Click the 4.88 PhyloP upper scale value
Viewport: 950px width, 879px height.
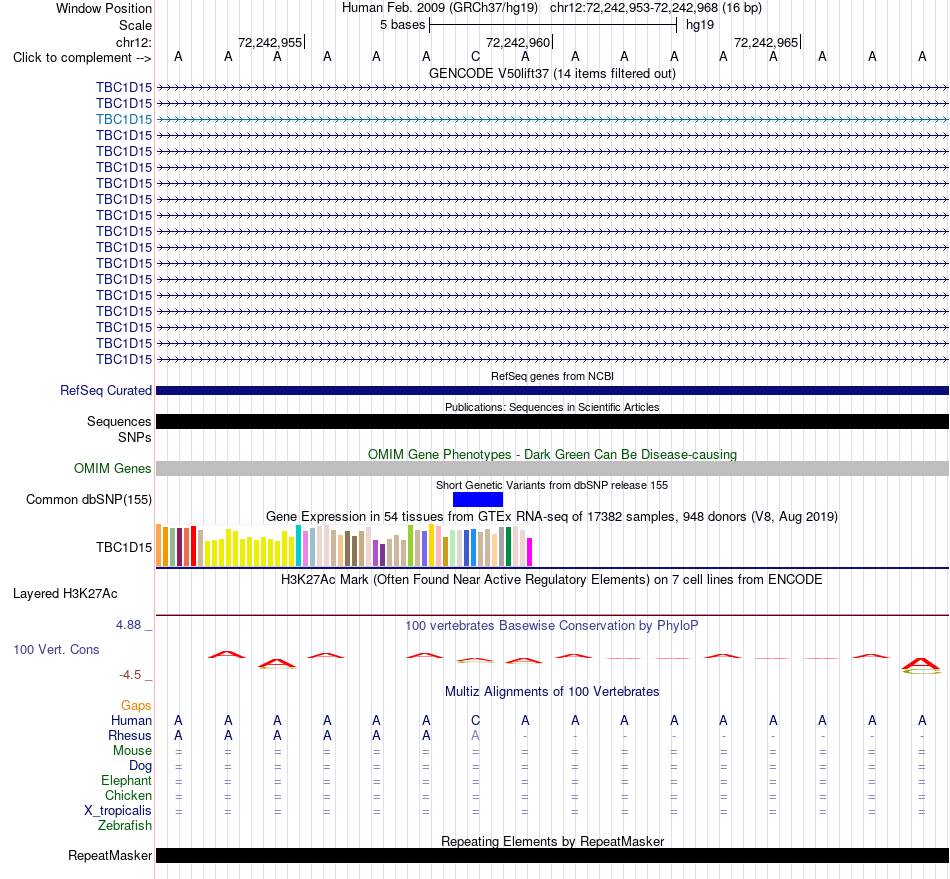pos(128,625)
